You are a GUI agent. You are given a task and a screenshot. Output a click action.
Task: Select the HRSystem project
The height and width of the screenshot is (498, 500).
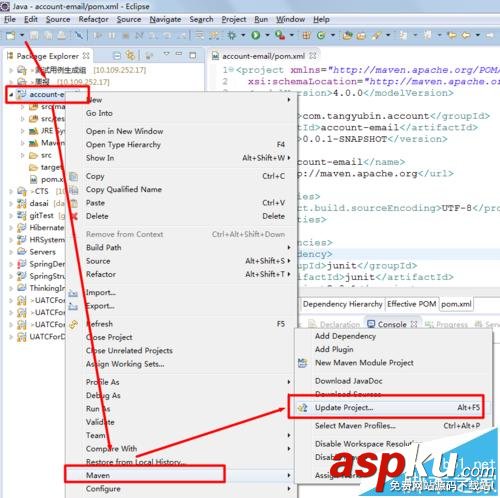pyautogui.click(x=41, y=240)
